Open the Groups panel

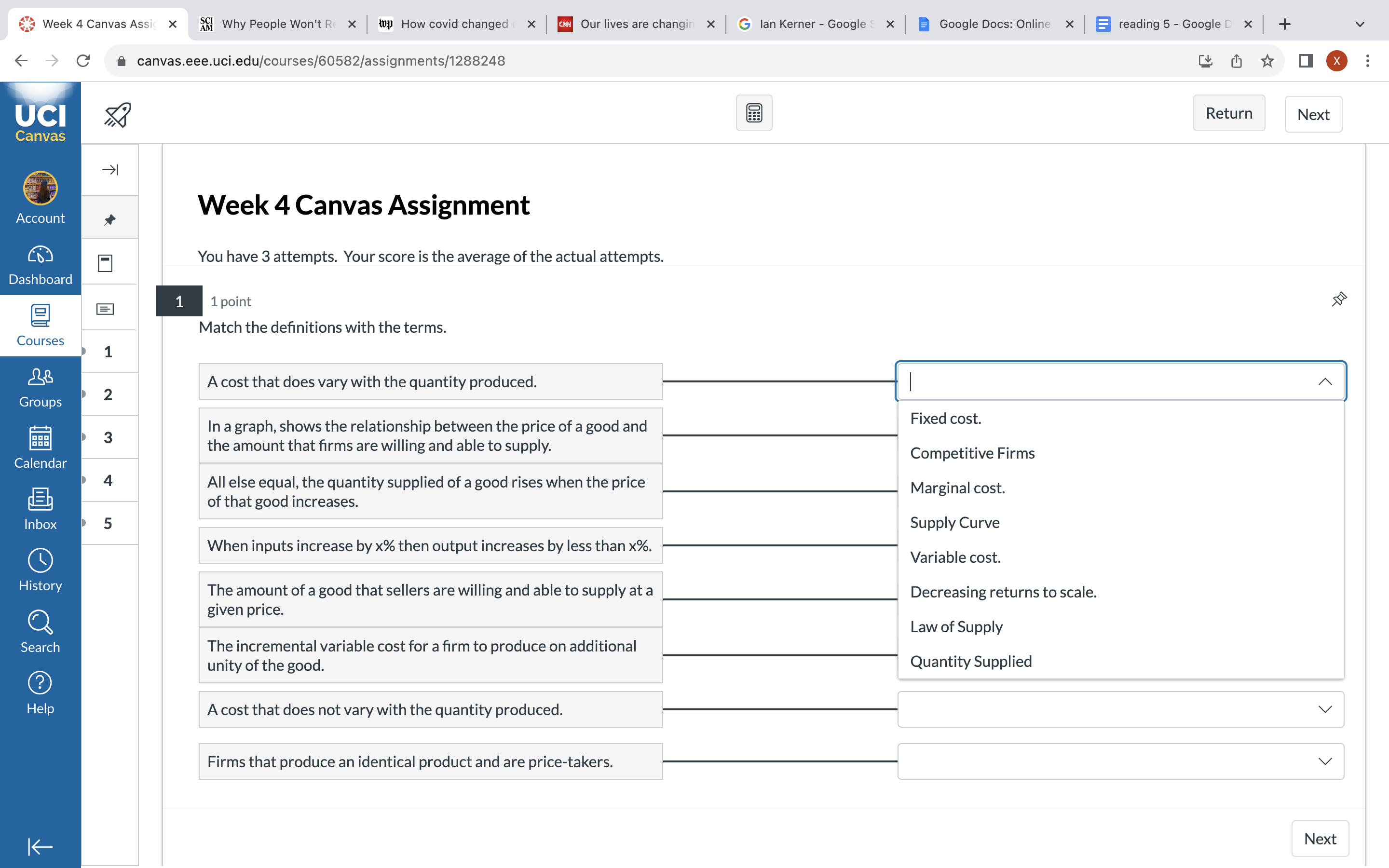coord(40,387)
